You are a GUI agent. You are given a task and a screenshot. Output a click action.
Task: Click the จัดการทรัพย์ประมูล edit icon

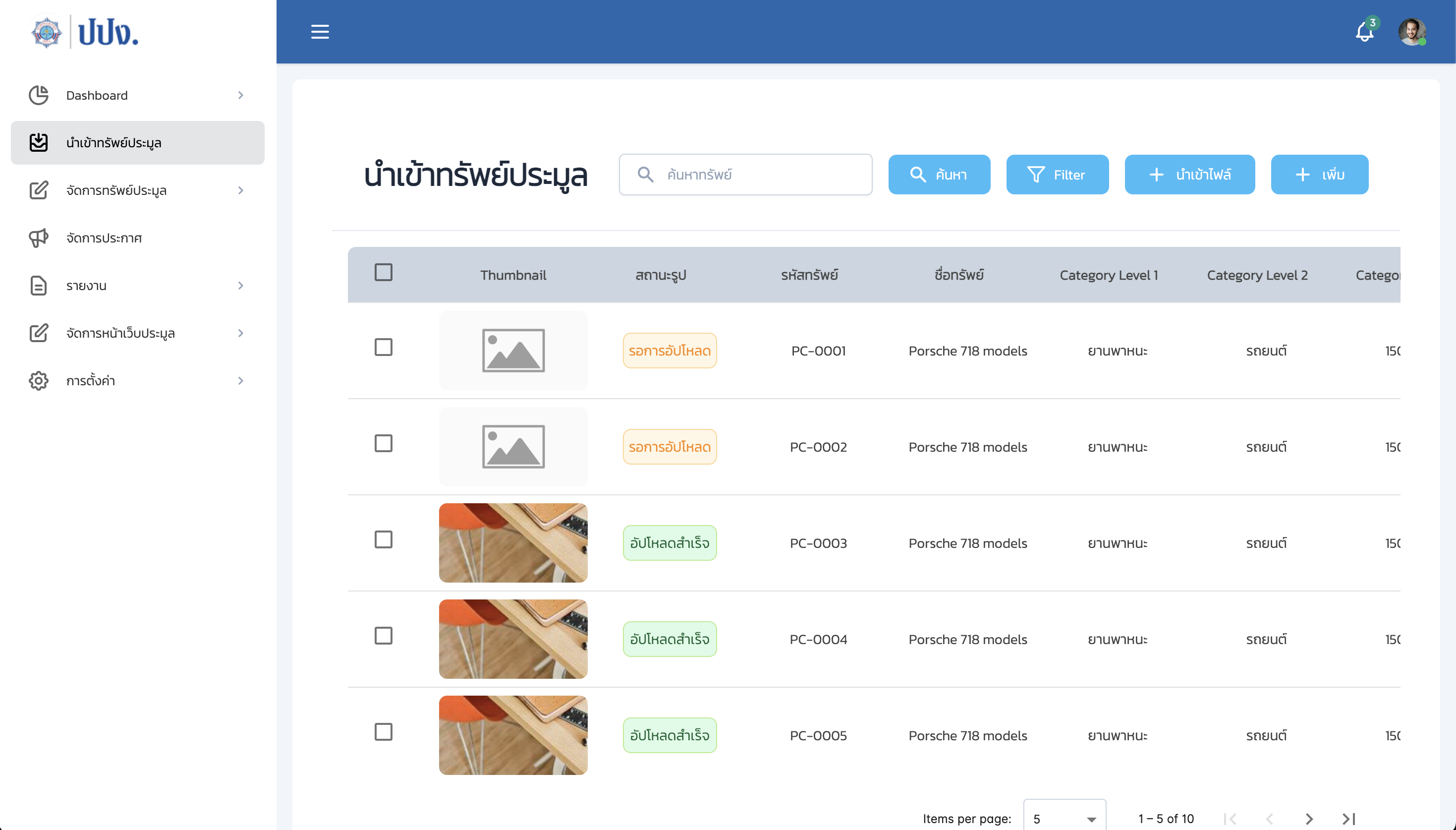coord(39,190)
